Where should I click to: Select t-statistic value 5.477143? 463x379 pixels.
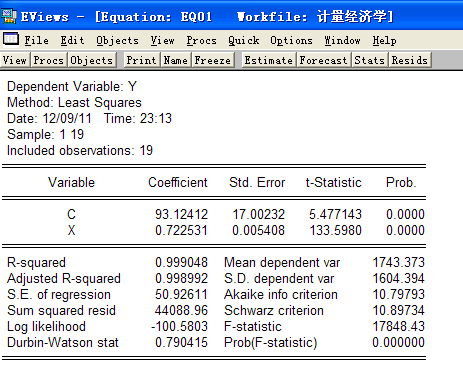pos(335,214)
